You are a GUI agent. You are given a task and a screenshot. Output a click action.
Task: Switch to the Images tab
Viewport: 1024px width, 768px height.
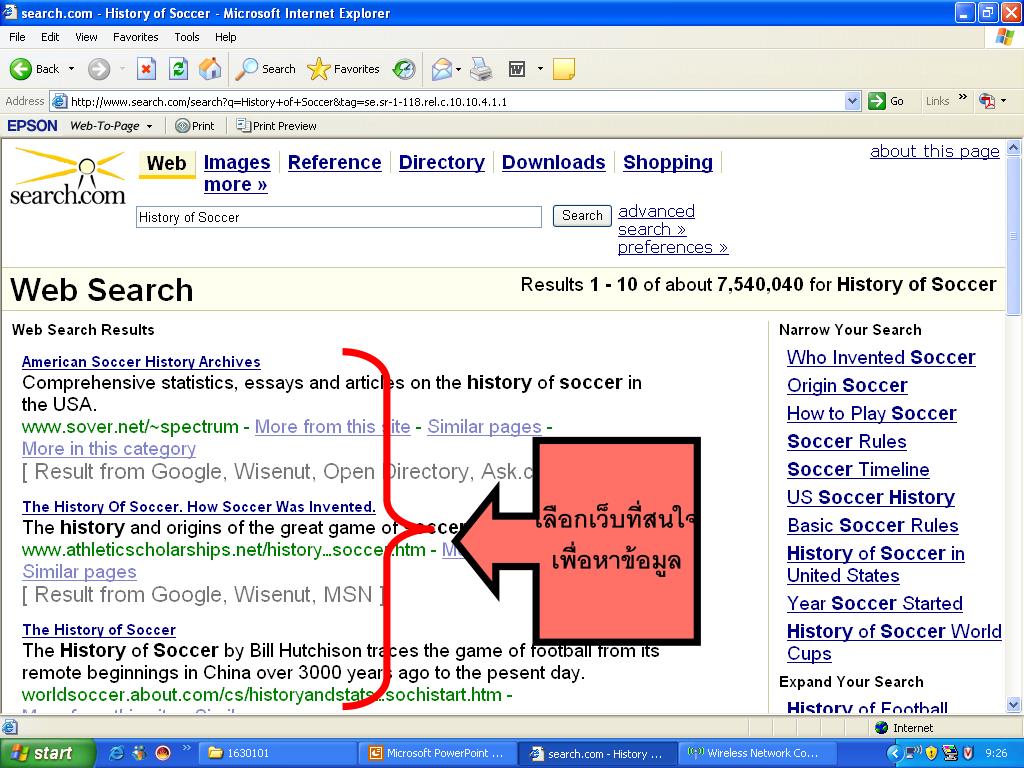pos(237,163)
